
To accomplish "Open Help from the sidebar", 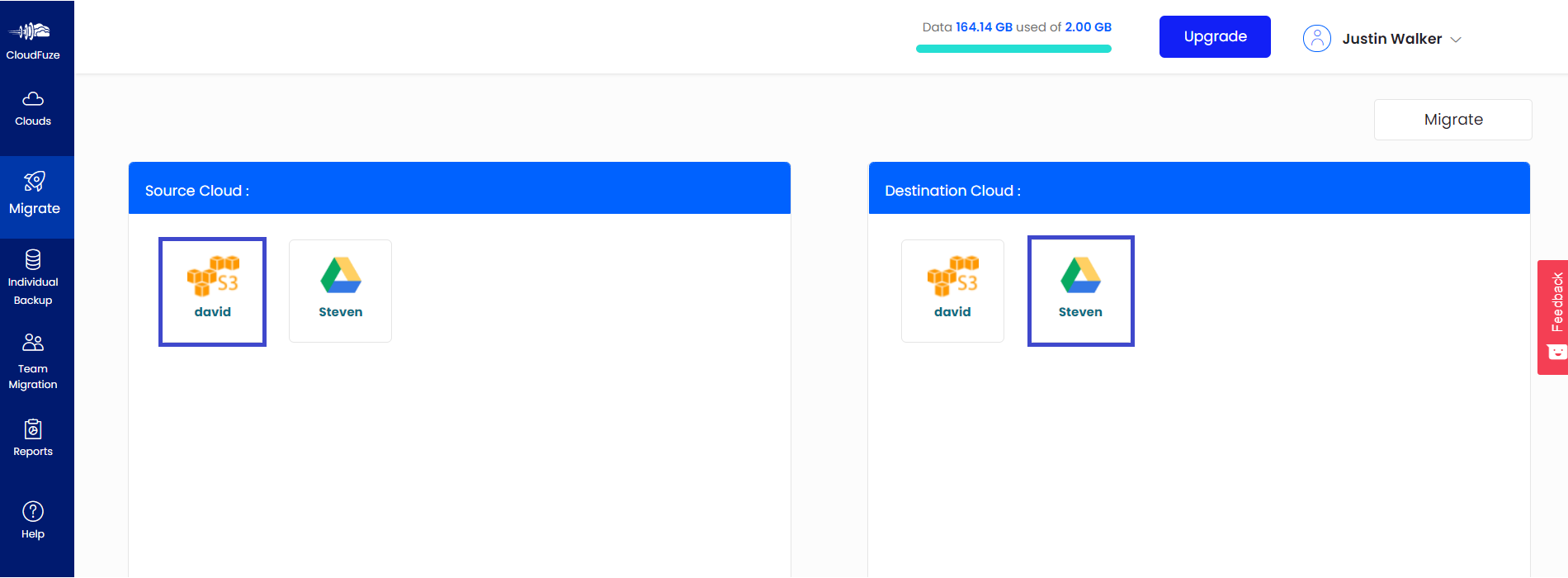I will [33, 520].
